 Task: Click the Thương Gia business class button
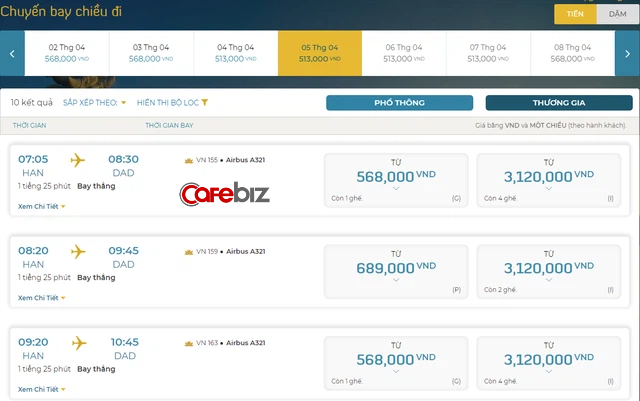[x=558, y=103]
